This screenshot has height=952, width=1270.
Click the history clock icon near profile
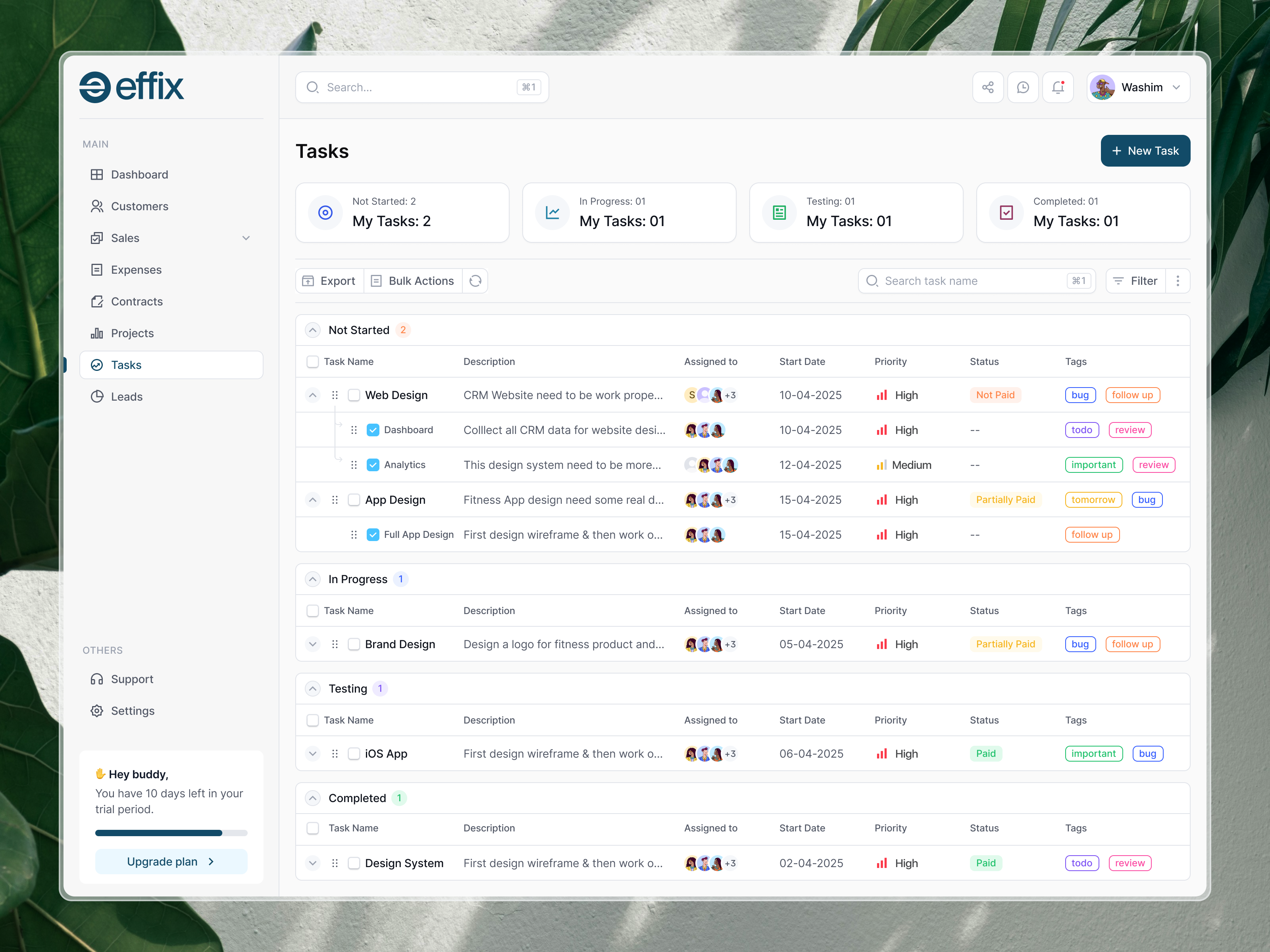(x=1023, y=87)
